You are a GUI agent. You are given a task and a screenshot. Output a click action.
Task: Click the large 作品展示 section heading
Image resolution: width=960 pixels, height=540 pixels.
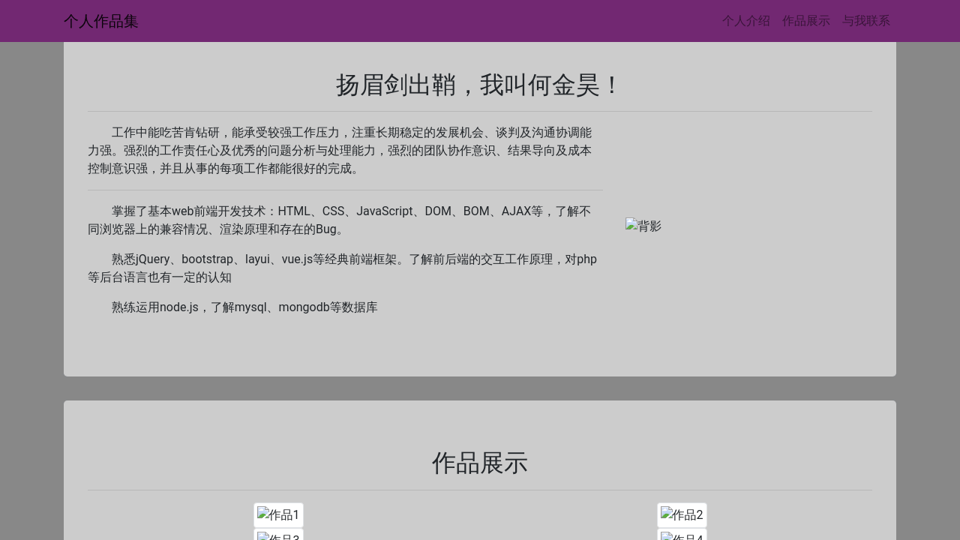(x=479, y=463)
